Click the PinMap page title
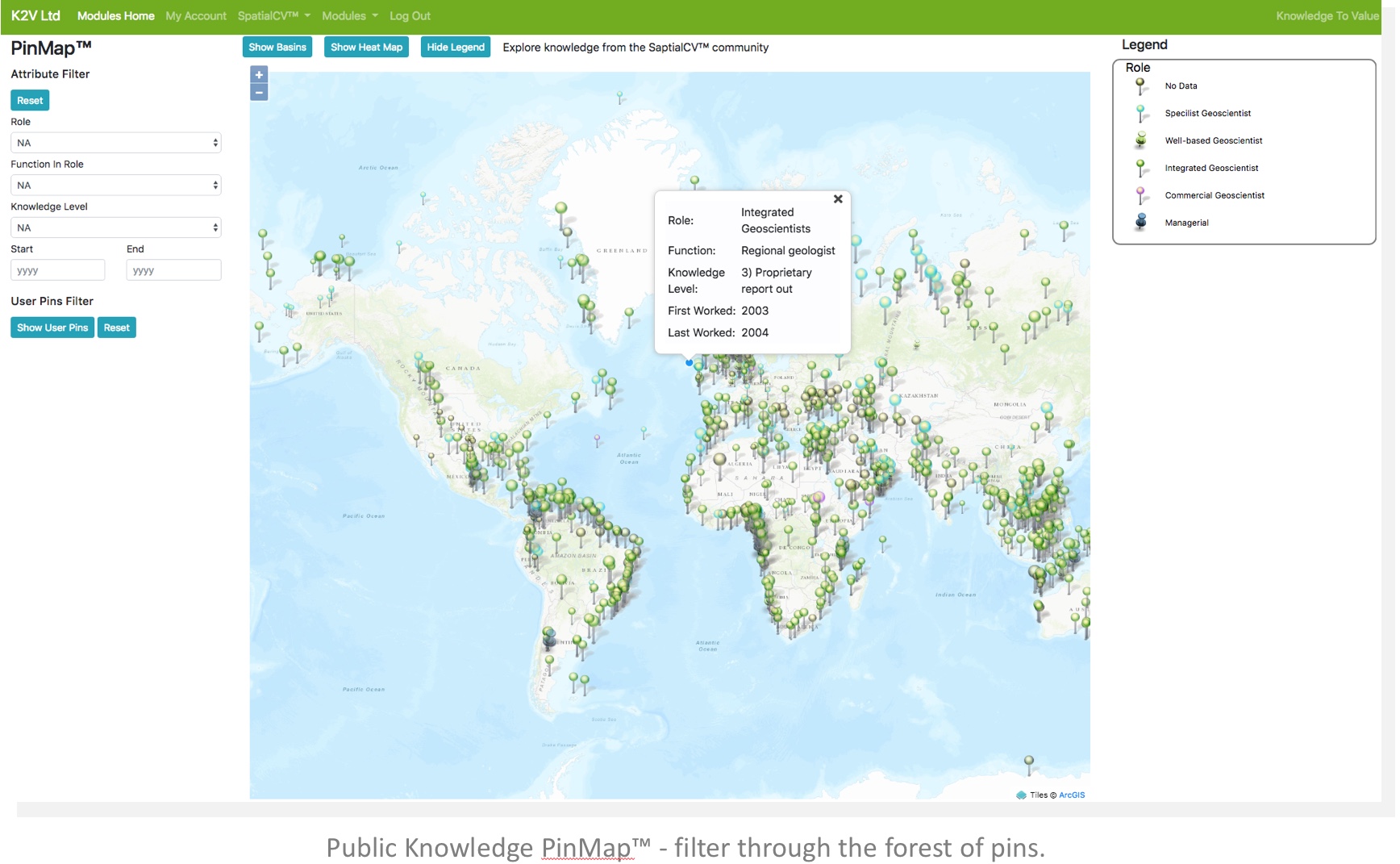 tap(51, 48)
